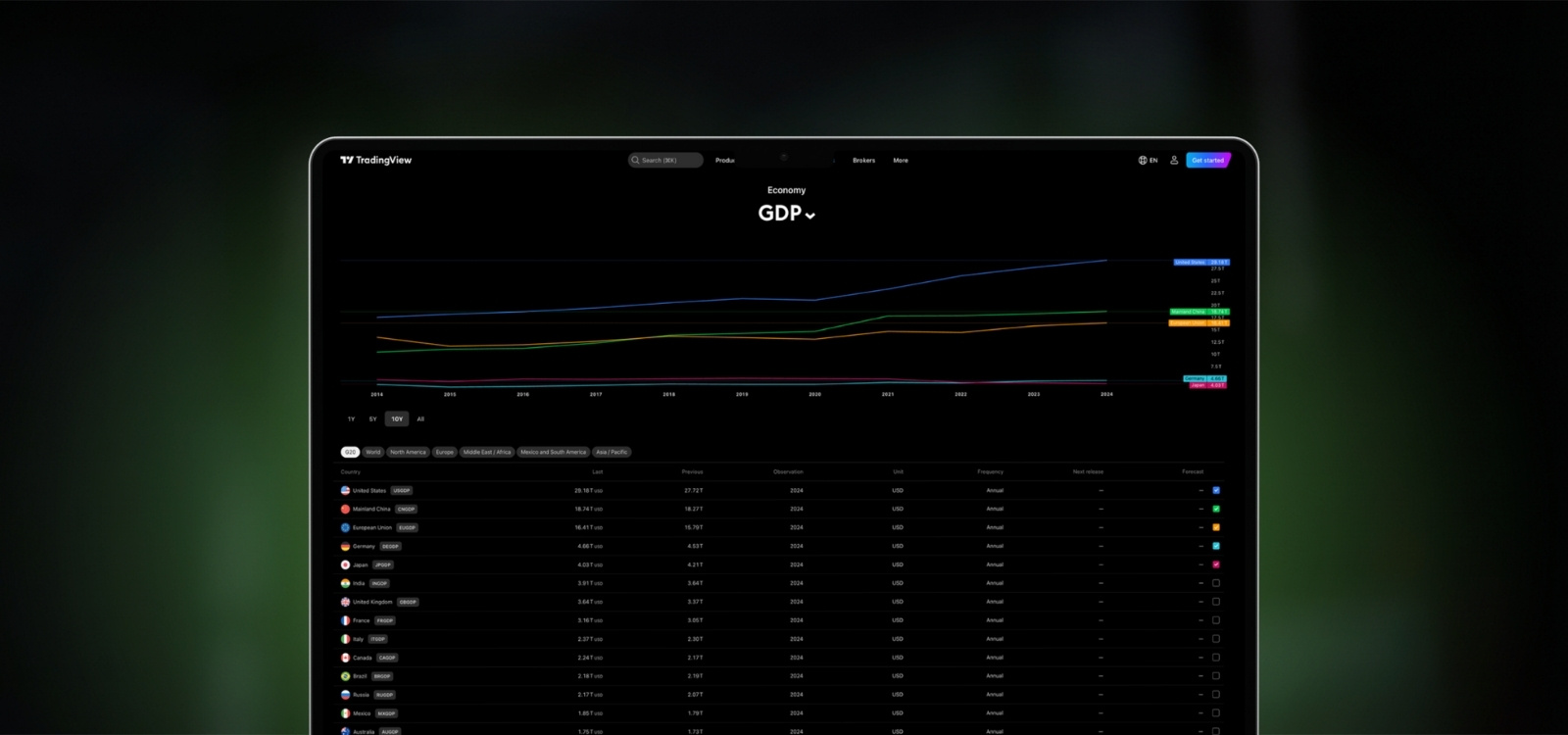Click the orange European Union chart label
Image resolution: width=1568 pixels, height=735 pixels.
tap(1198, 322)
